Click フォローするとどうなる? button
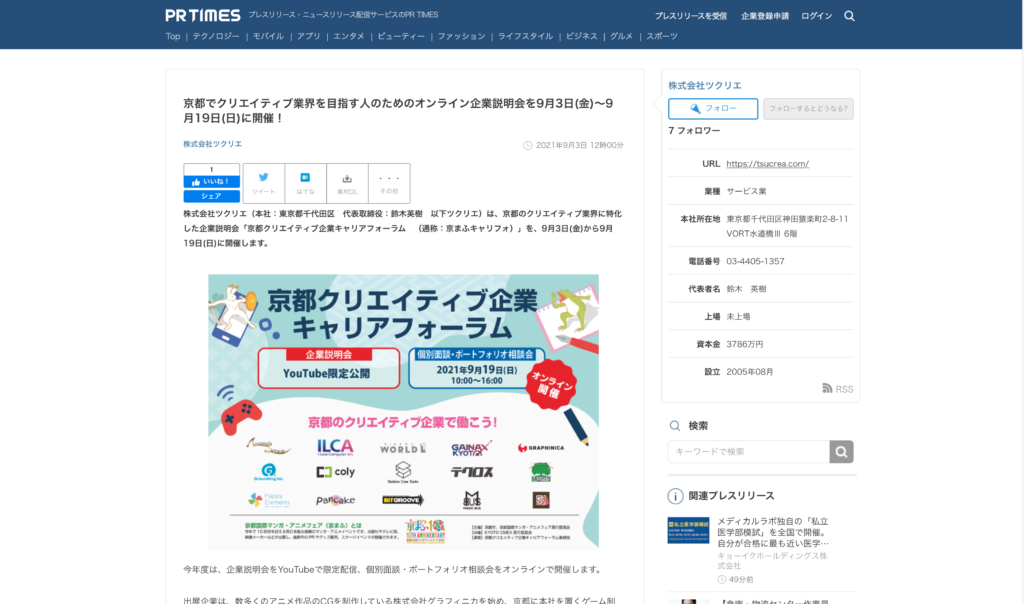The height and width of the screenshot is (604, 1024). [808, 108]
